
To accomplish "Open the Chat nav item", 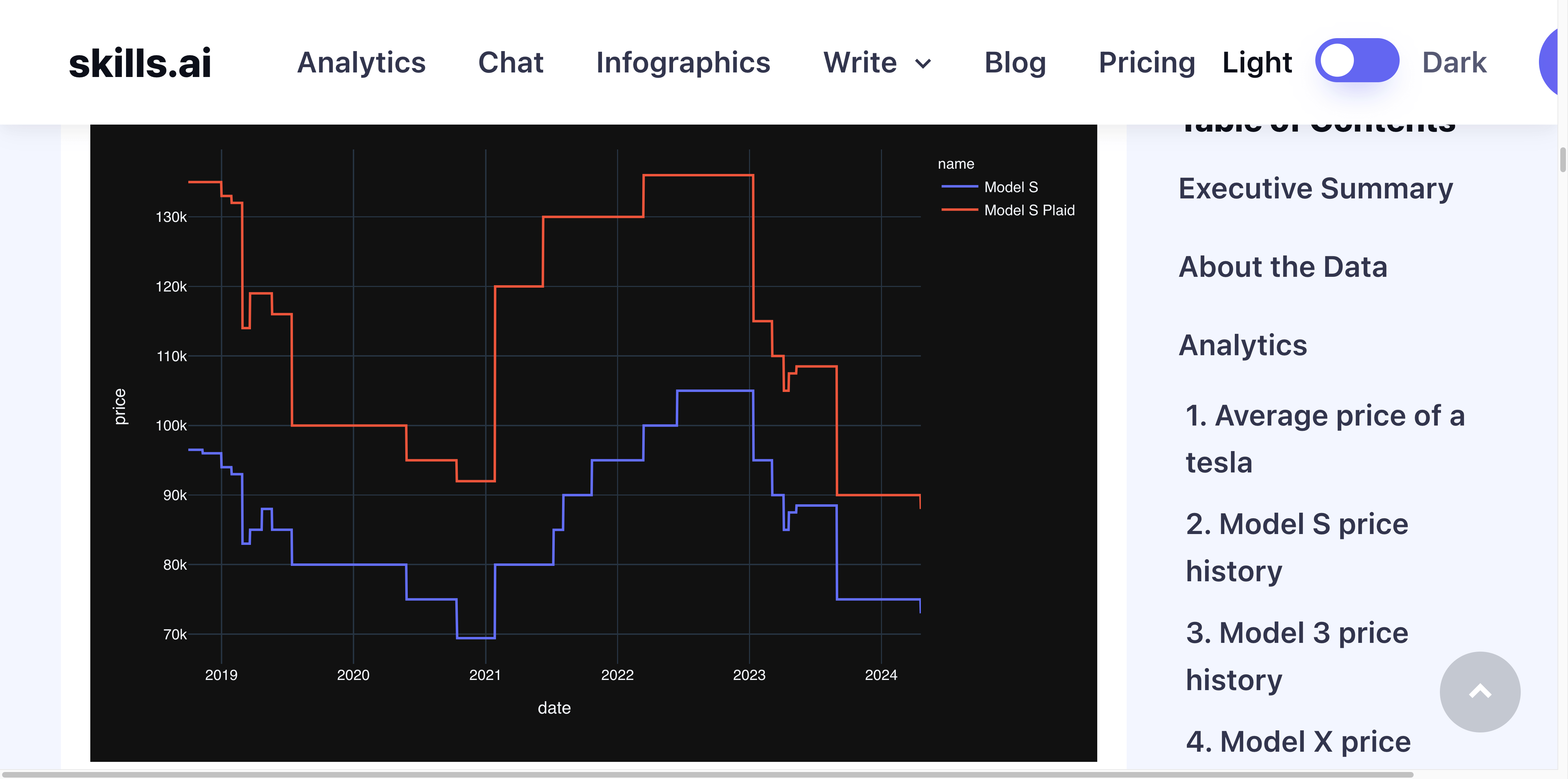I will point(510,63).
